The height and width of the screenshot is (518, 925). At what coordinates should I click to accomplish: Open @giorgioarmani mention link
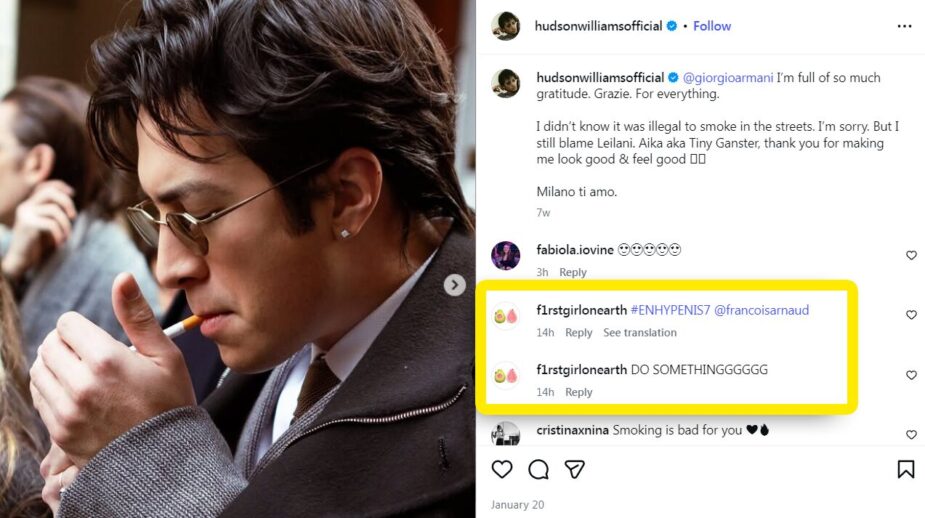pyautogui.click(x=726, y=77)
